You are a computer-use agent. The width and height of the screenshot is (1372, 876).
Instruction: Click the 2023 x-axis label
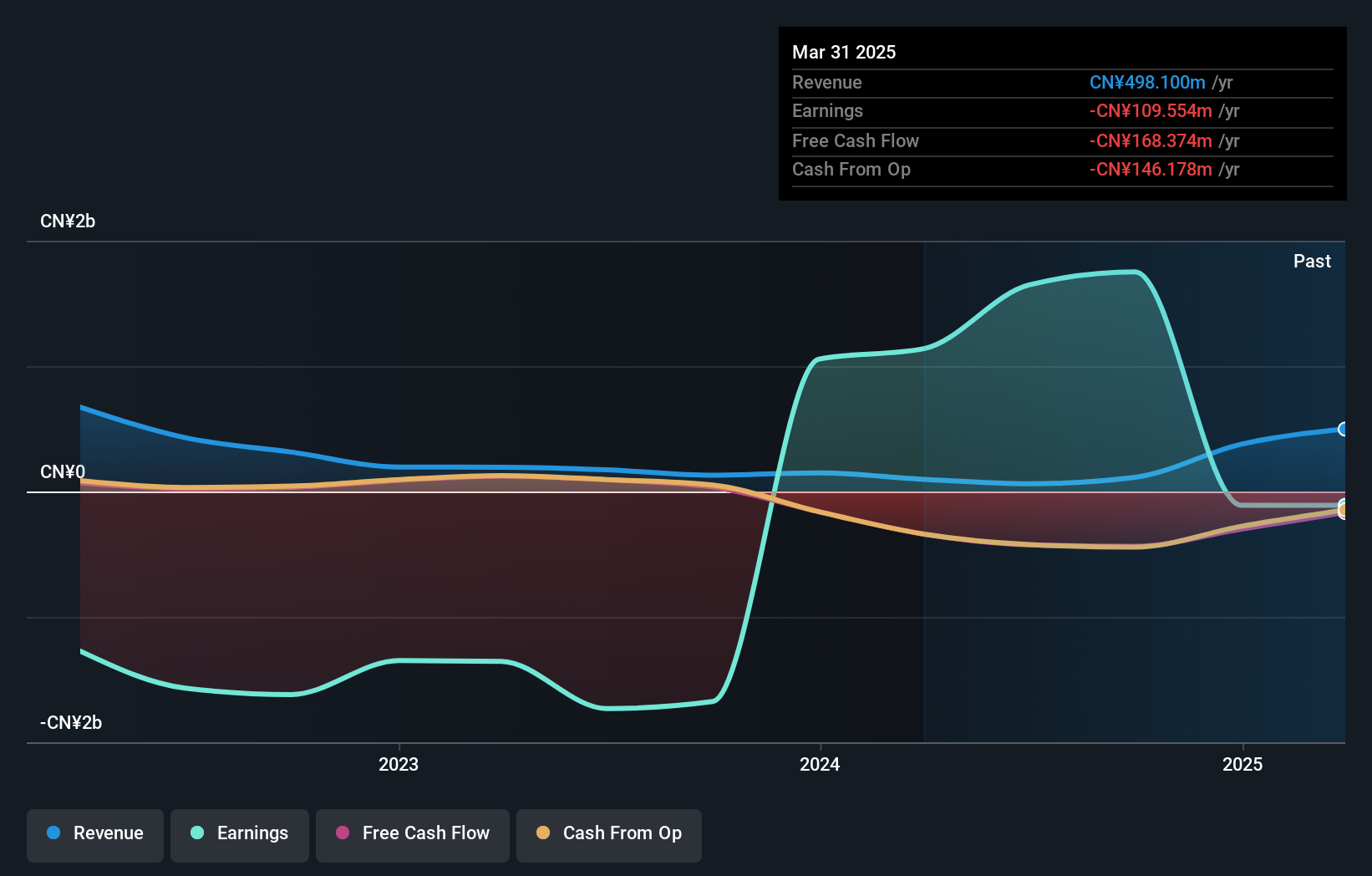click(399, 764)
